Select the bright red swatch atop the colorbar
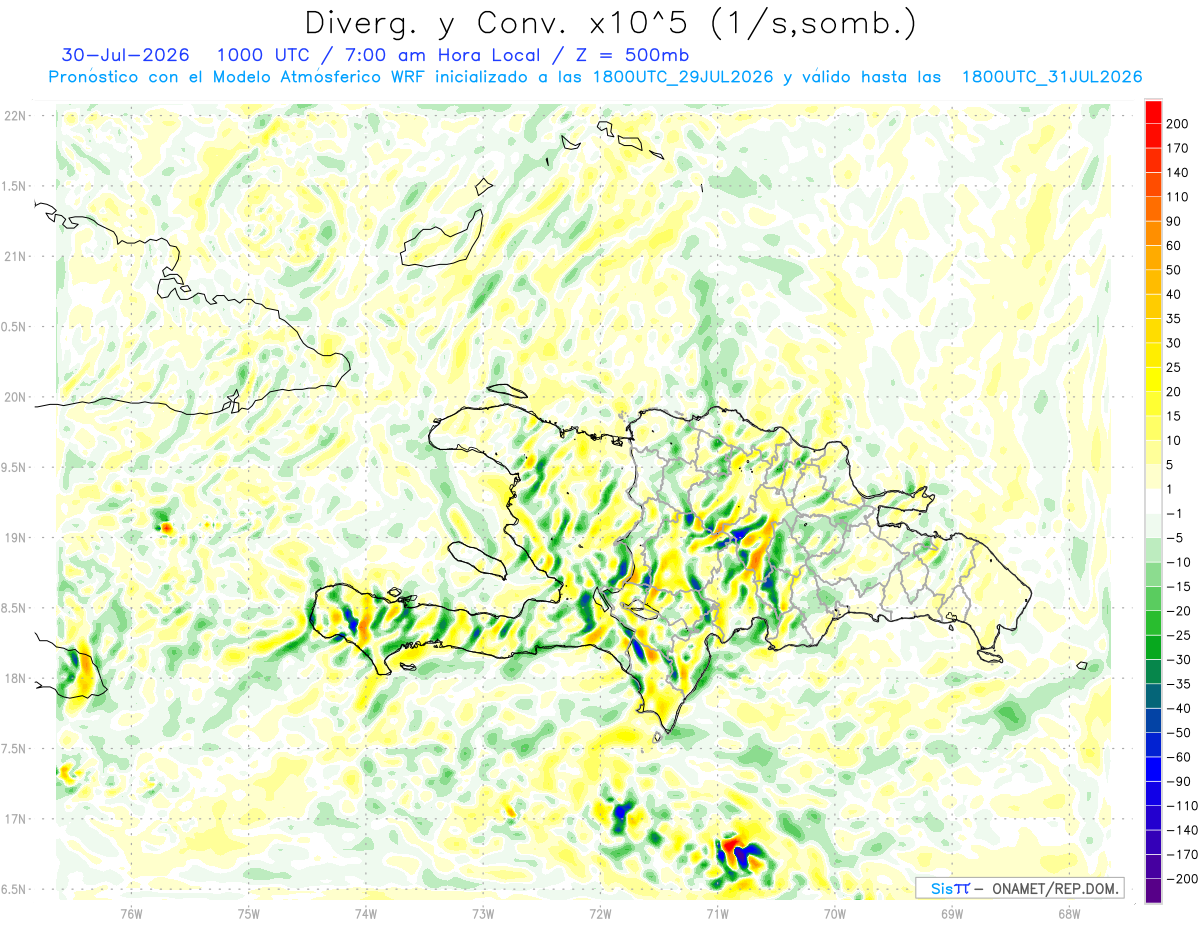Image resolution: width=1200 pixels, height=927 pixels. click(1153, 111)
